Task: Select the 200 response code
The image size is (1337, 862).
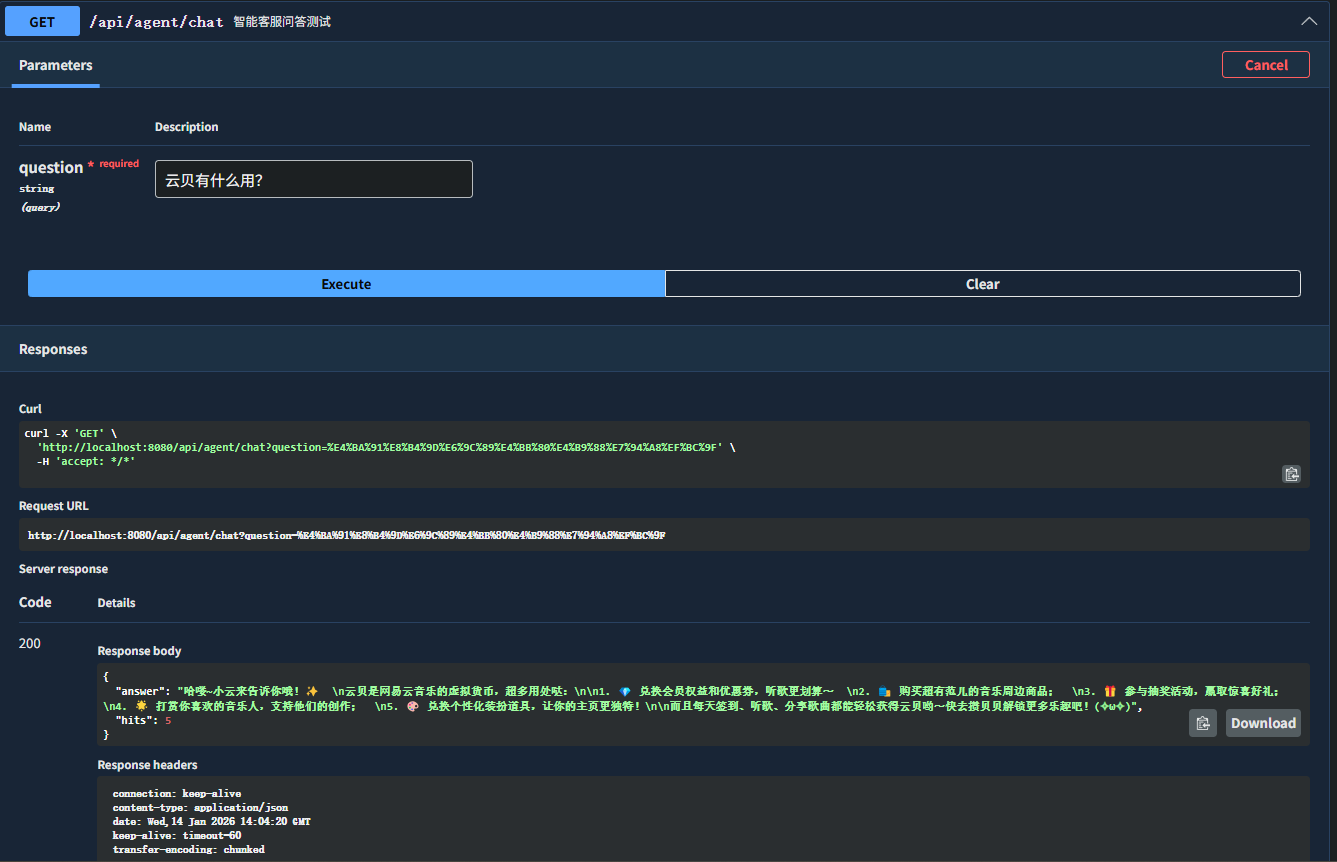Action: tap(29, 643)
